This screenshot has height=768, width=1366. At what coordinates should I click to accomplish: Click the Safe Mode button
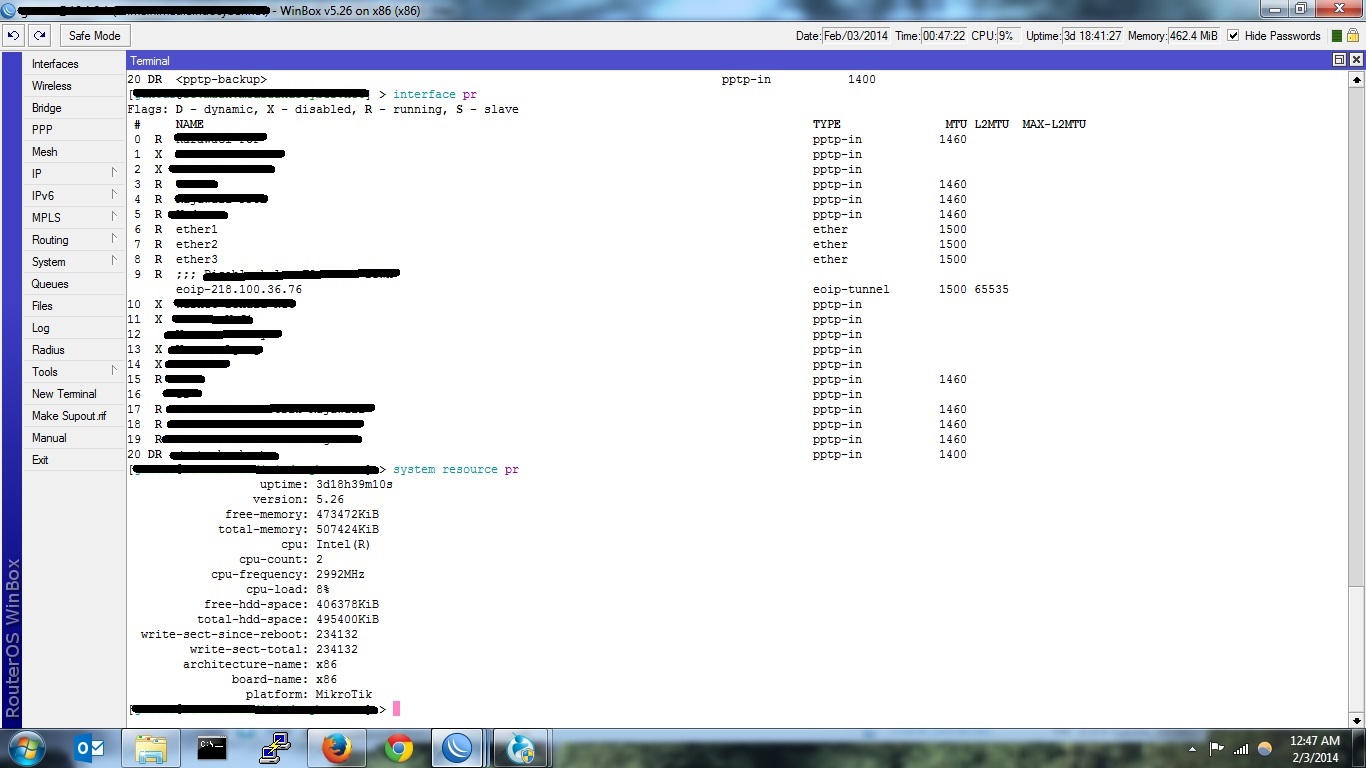[x=94, y=35]
